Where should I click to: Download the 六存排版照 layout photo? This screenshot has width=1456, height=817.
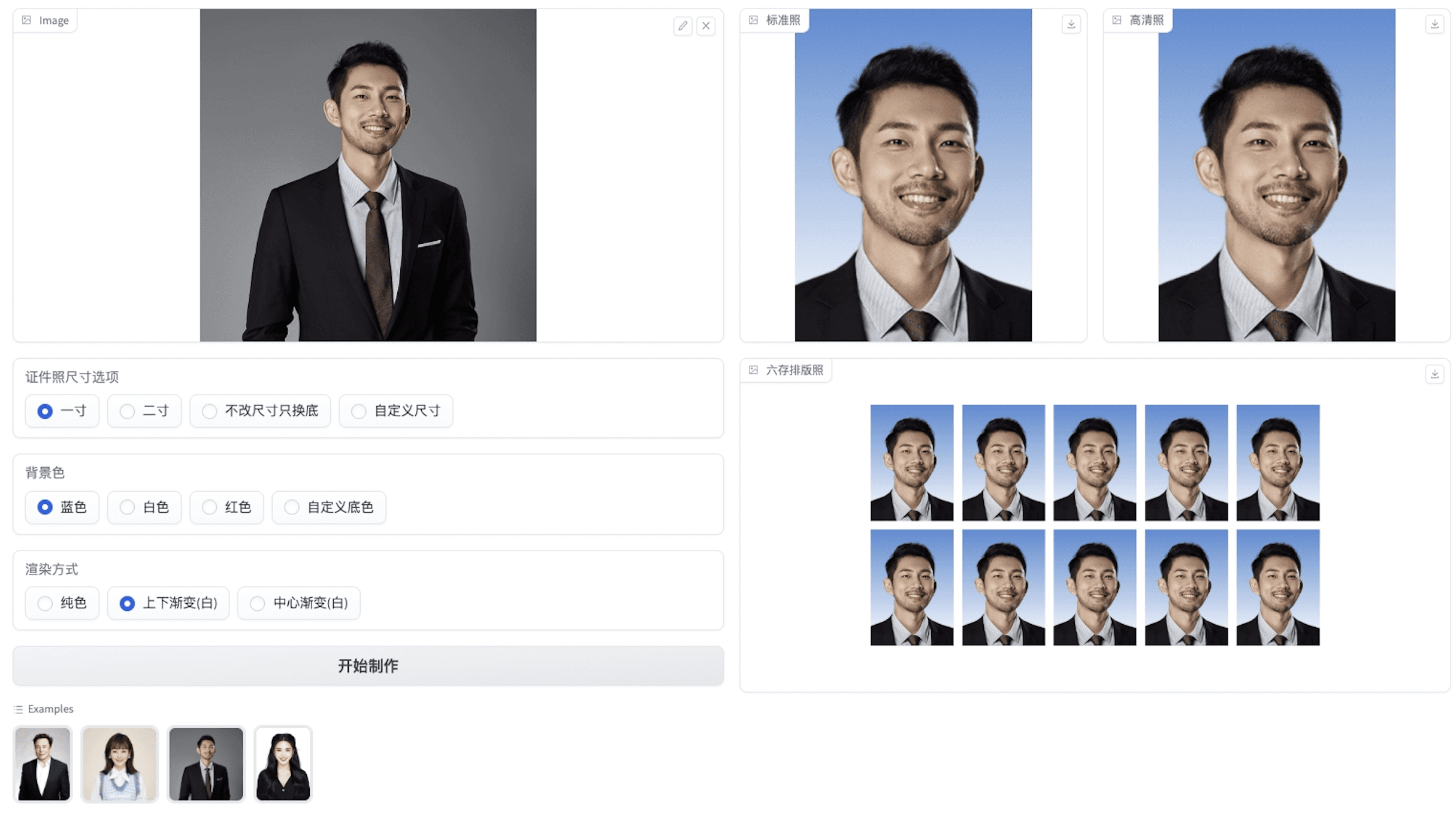point(1434,374)
